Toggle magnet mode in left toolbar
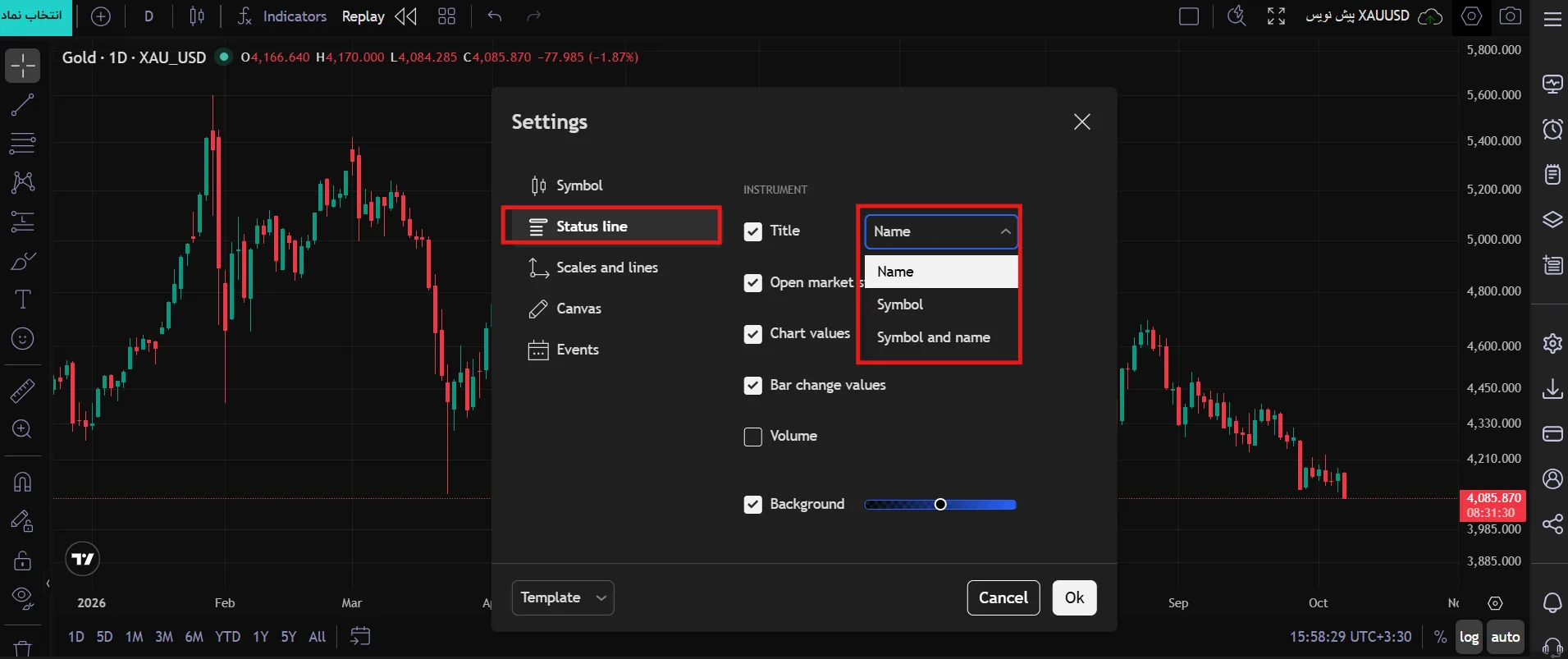Viewport: 1568px width, 659px height. pyautogui.click(x=22, y=482)
